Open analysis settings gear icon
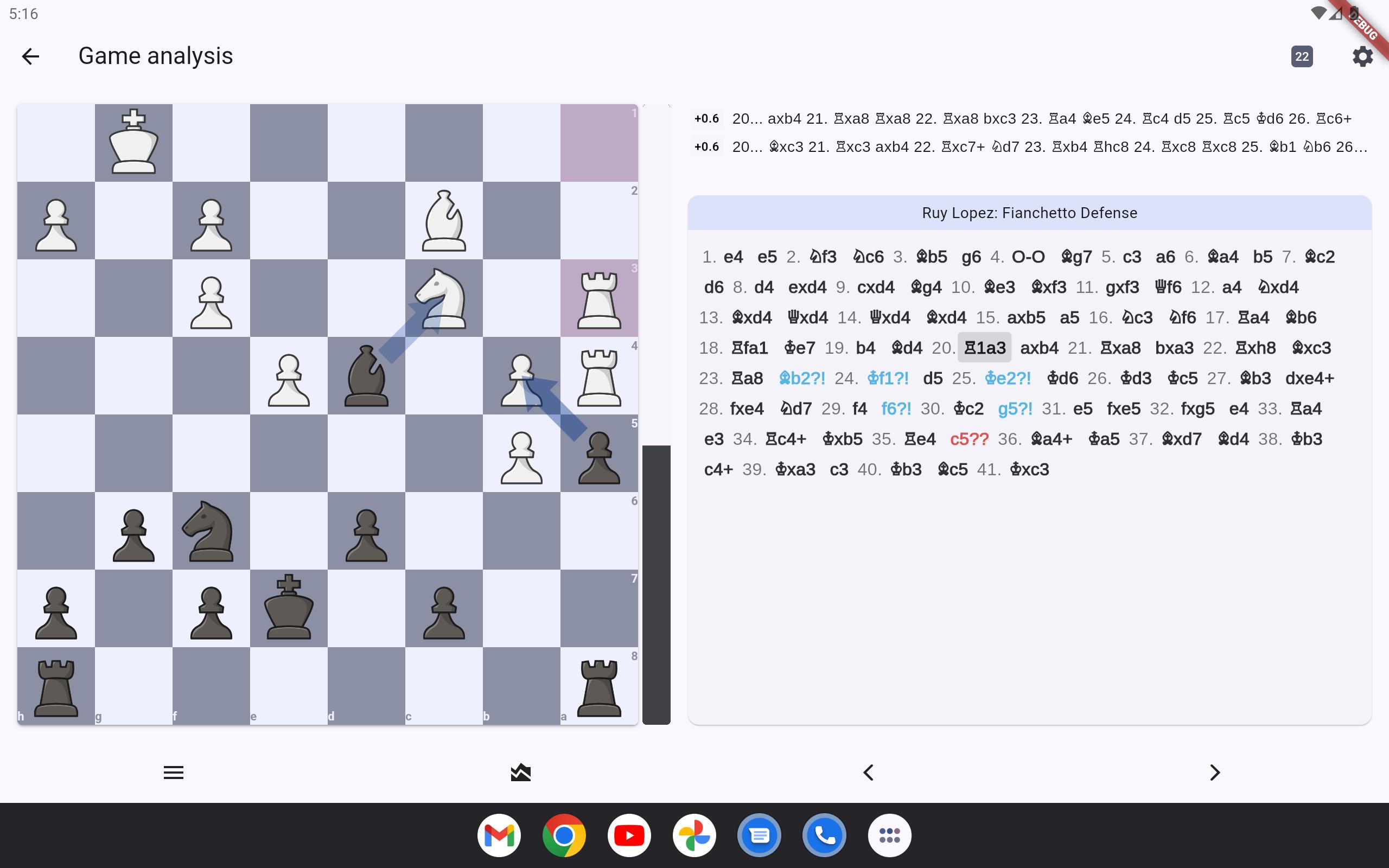 [x=1362, y=56]
